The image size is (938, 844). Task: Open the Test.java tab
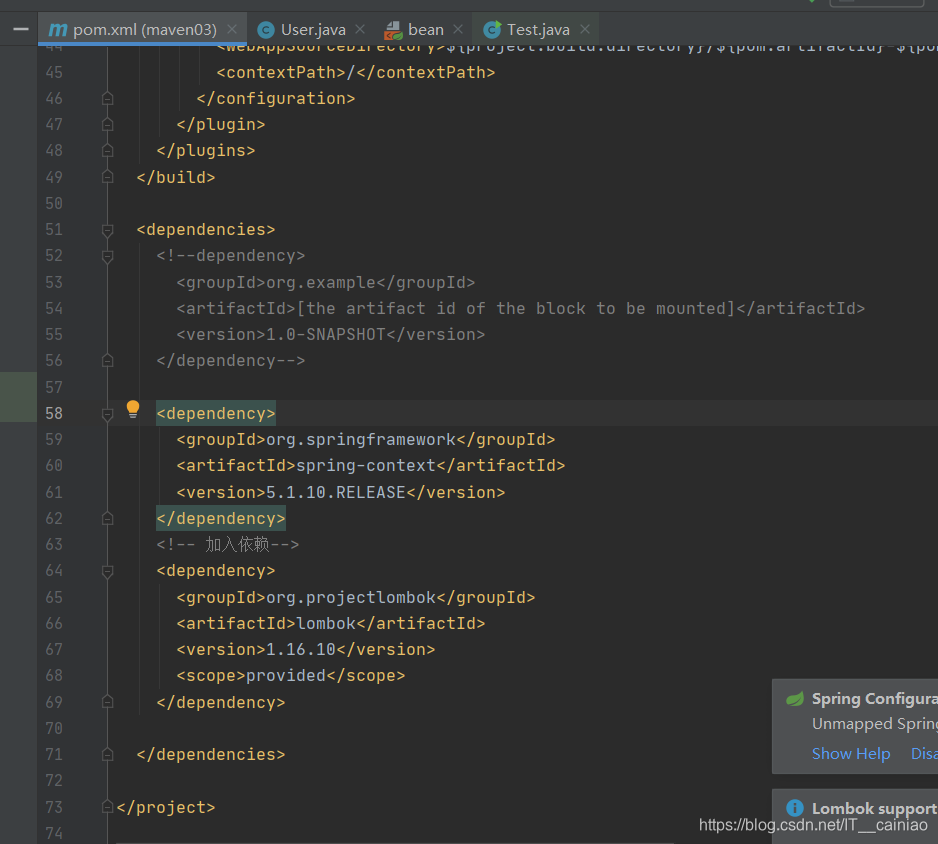[x=537, y=29]
